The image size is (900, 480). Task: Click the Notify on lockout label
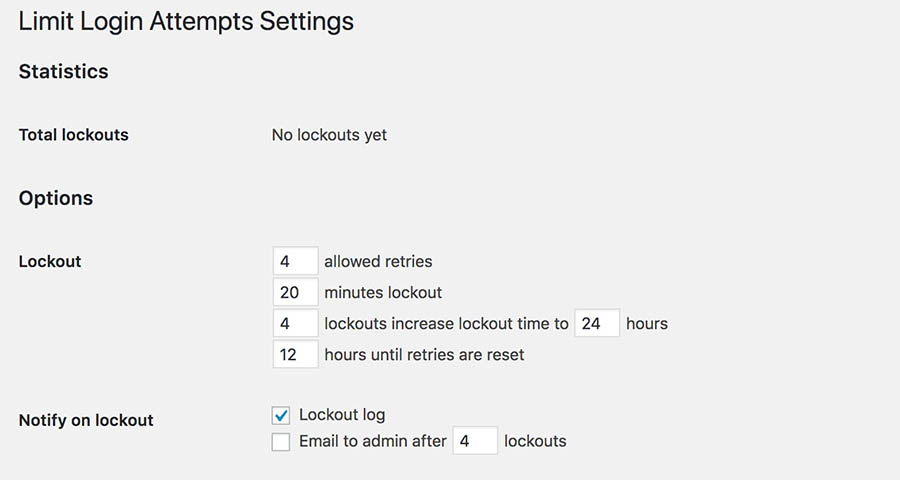[x=86, y=421]
